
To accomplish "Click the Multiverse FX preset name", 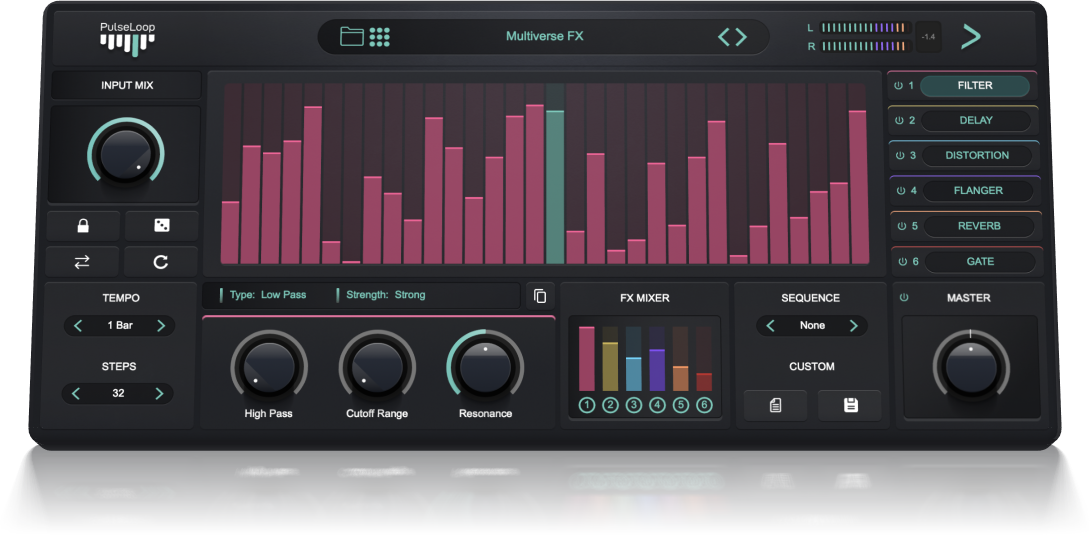I will (544, 37).
